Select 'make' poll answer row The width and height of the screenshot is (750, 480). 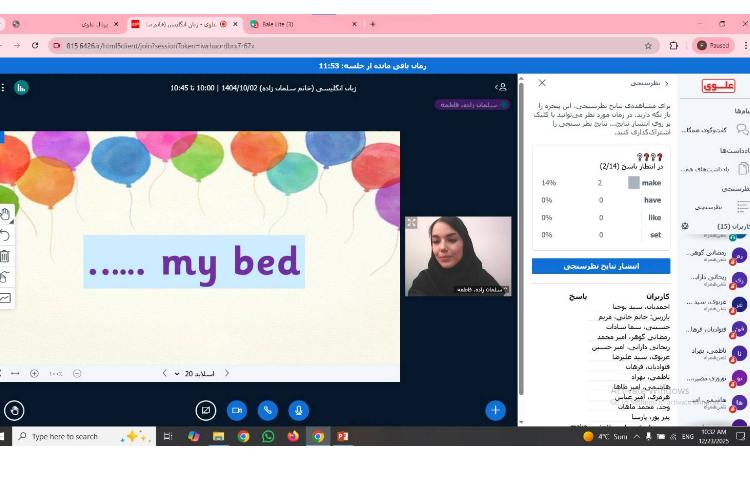(601, 183)
